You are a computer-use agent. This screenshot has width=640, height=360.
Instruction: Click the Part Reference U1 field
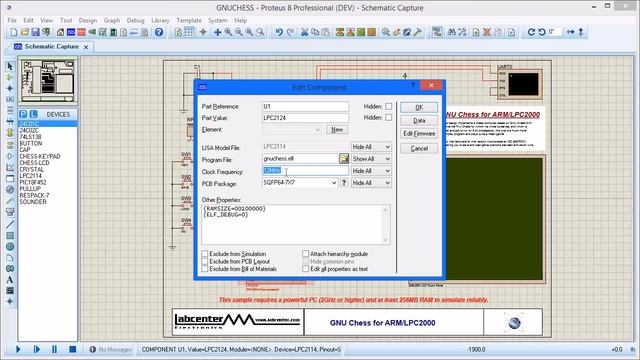pos(305,106)
